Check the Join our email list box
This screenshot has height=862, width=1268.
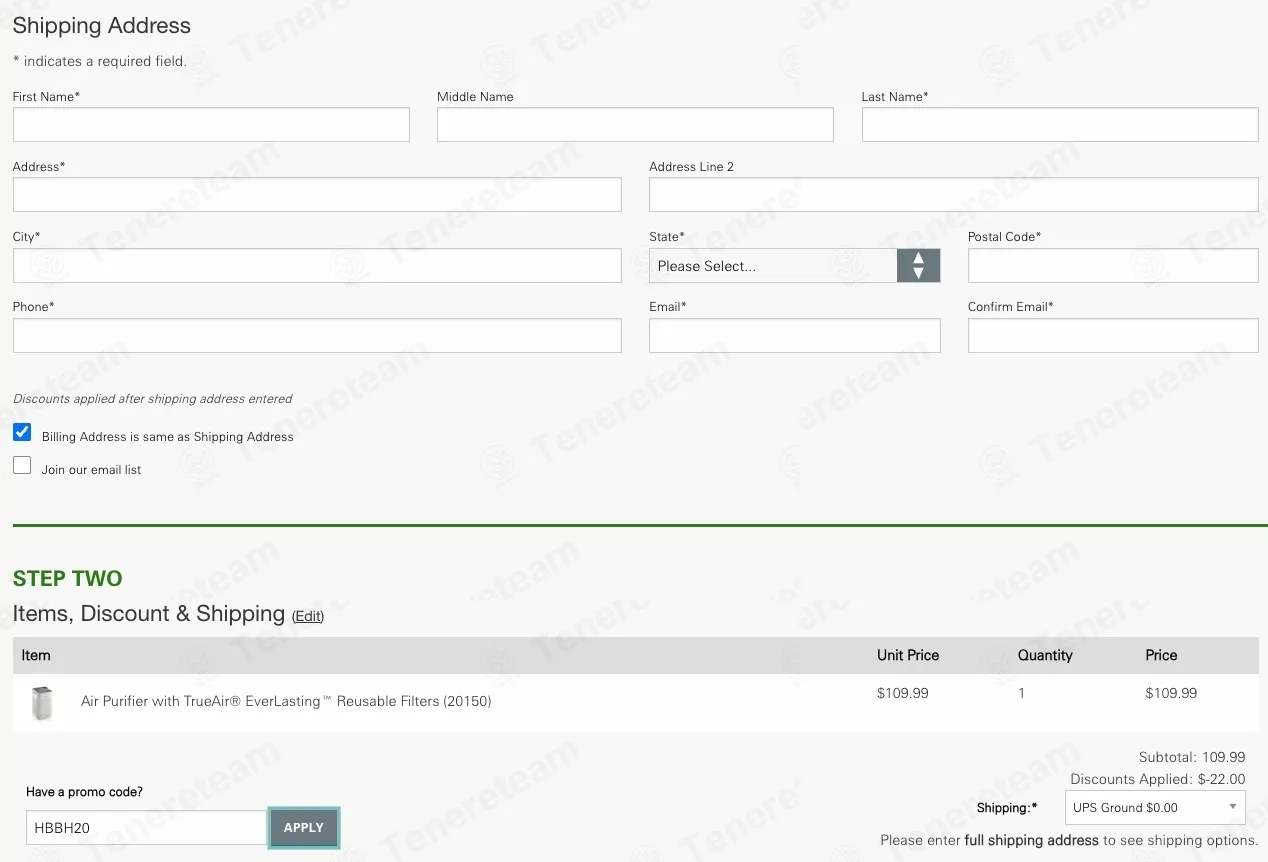coord(22,465)
